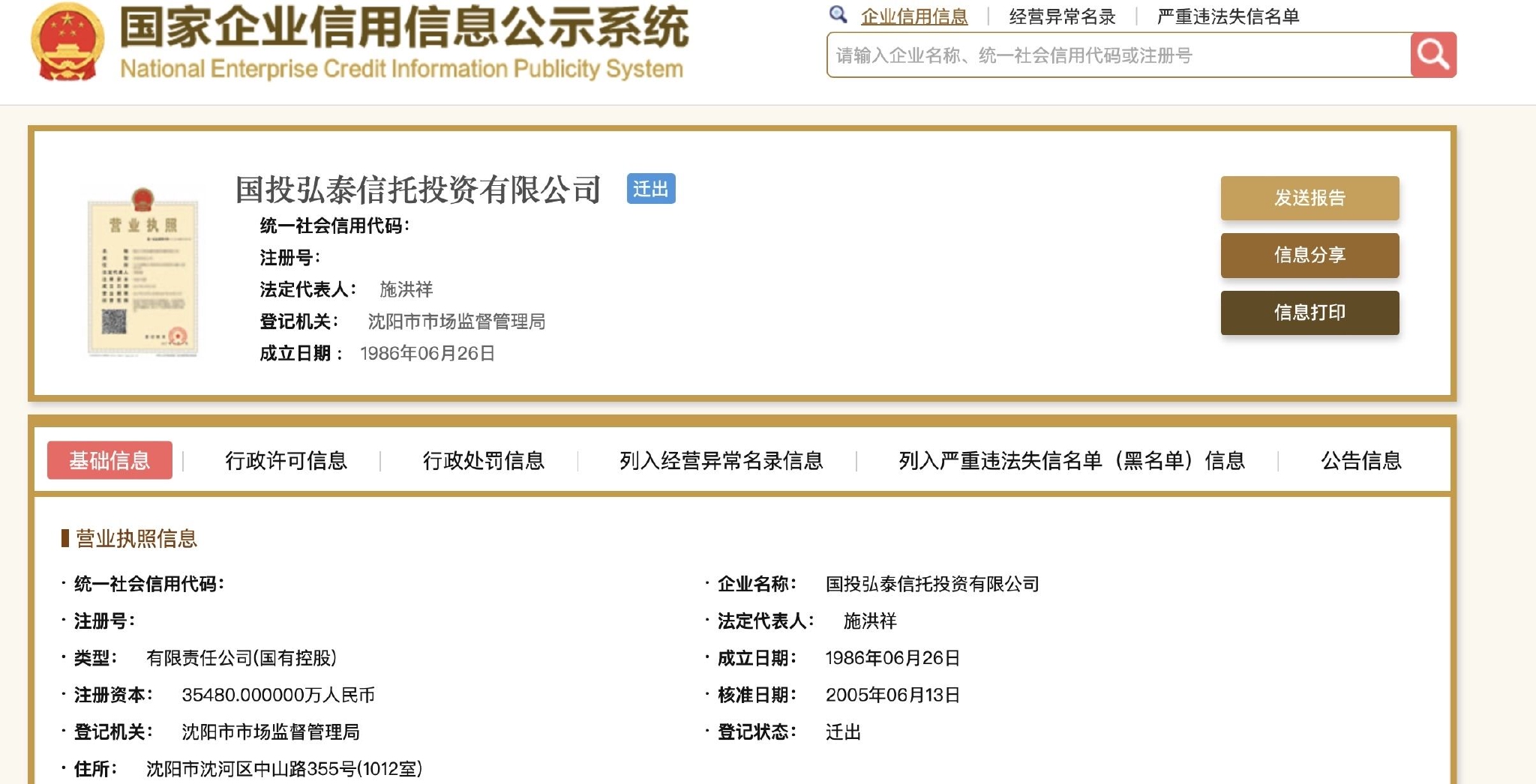This screenshot has height=784, width=1536.
Task: Click establishment date 1986年06月26日 in license section
Action: click(x=892, y=658)
